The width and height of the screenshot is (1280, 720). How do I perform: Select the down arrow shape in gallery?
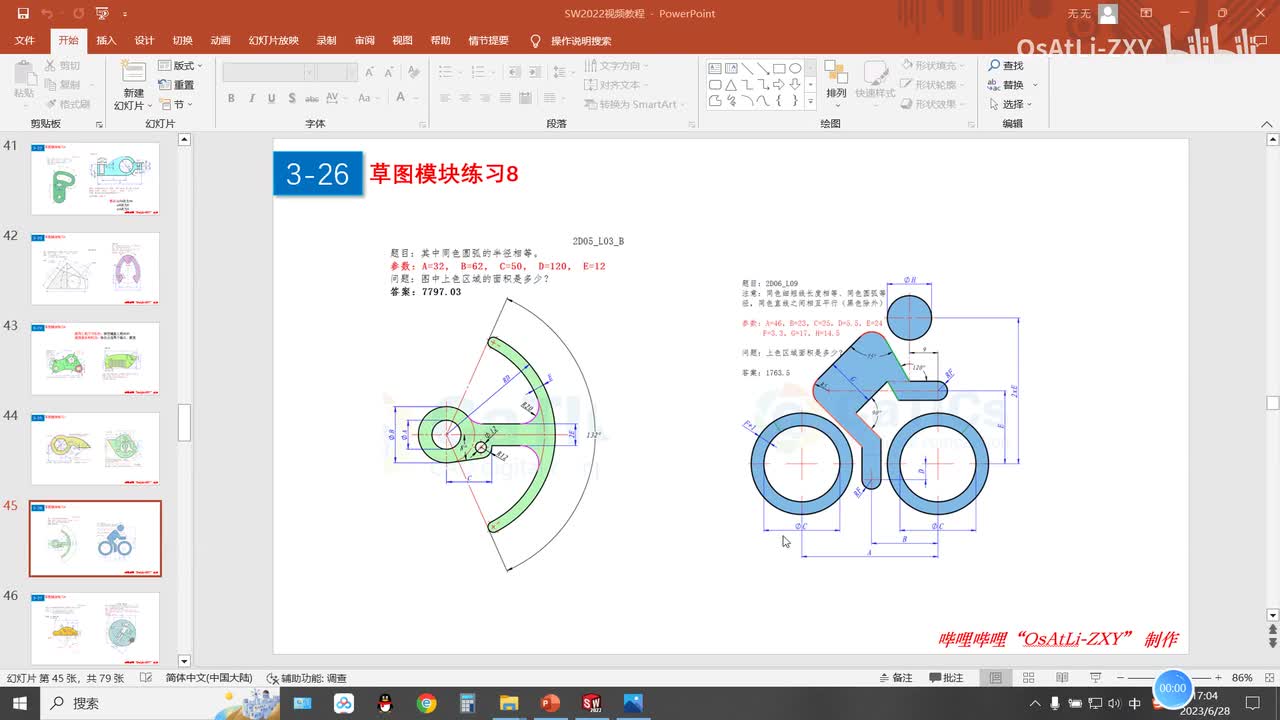click(795, 85)
